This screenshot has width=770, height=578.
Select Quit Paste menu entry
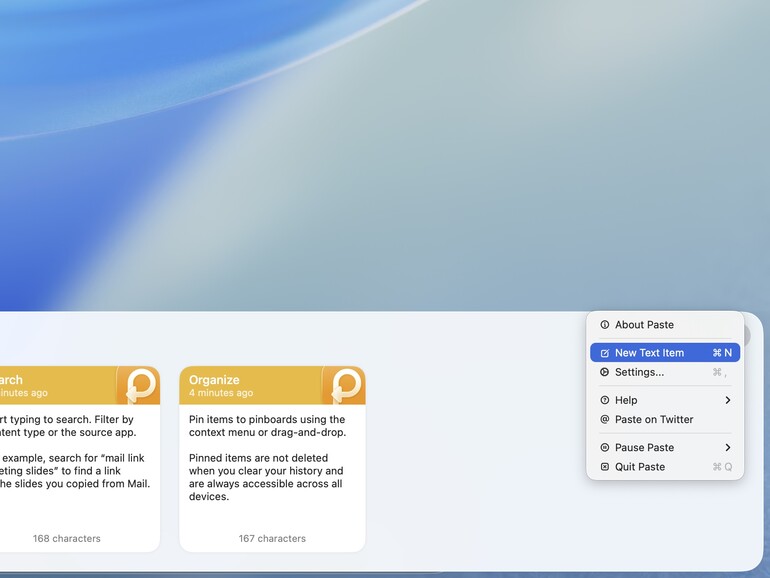click(665, 467)
